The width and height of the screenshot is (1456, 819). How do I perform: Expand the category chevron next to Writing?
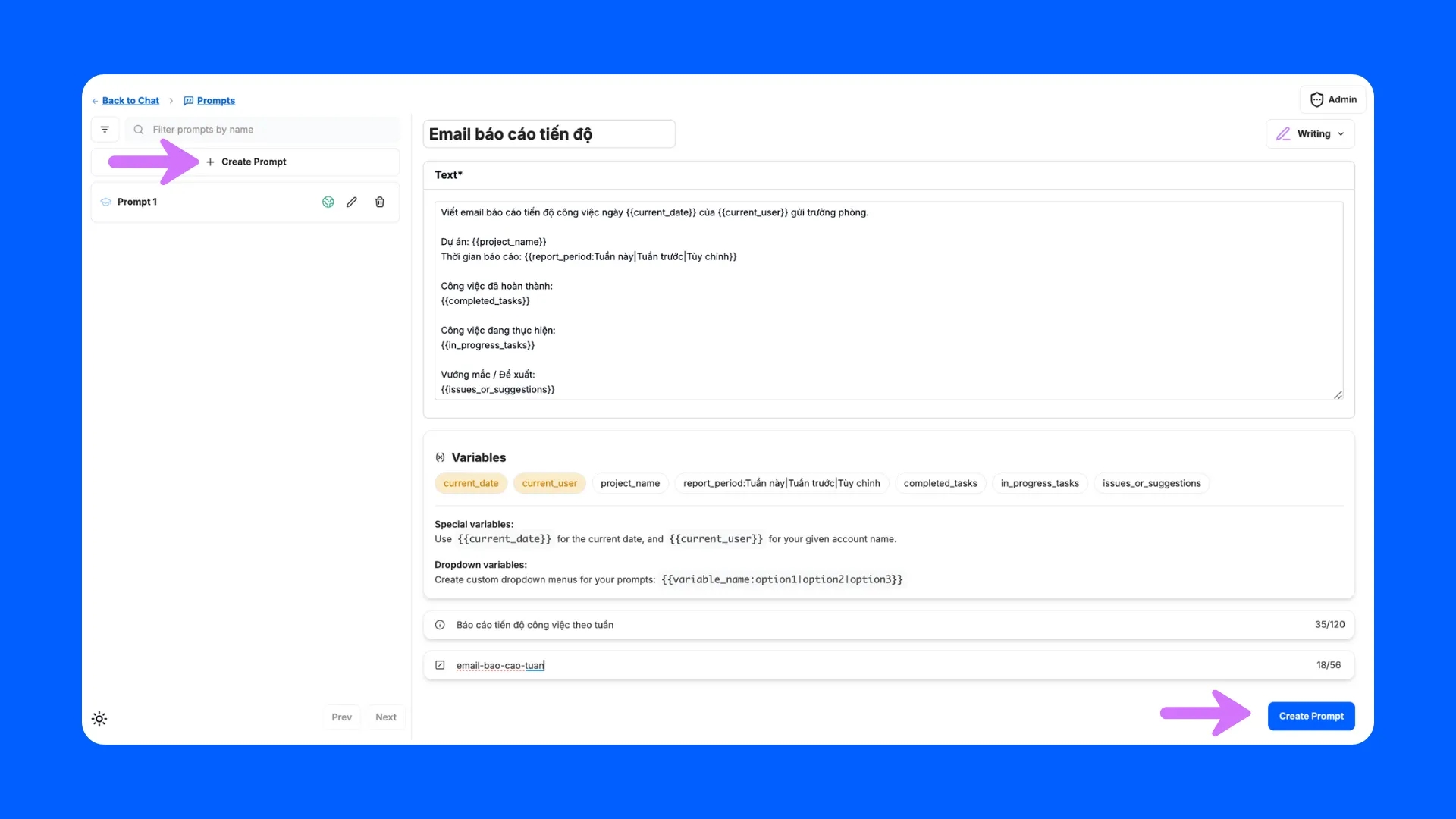tap(1341, 134)
